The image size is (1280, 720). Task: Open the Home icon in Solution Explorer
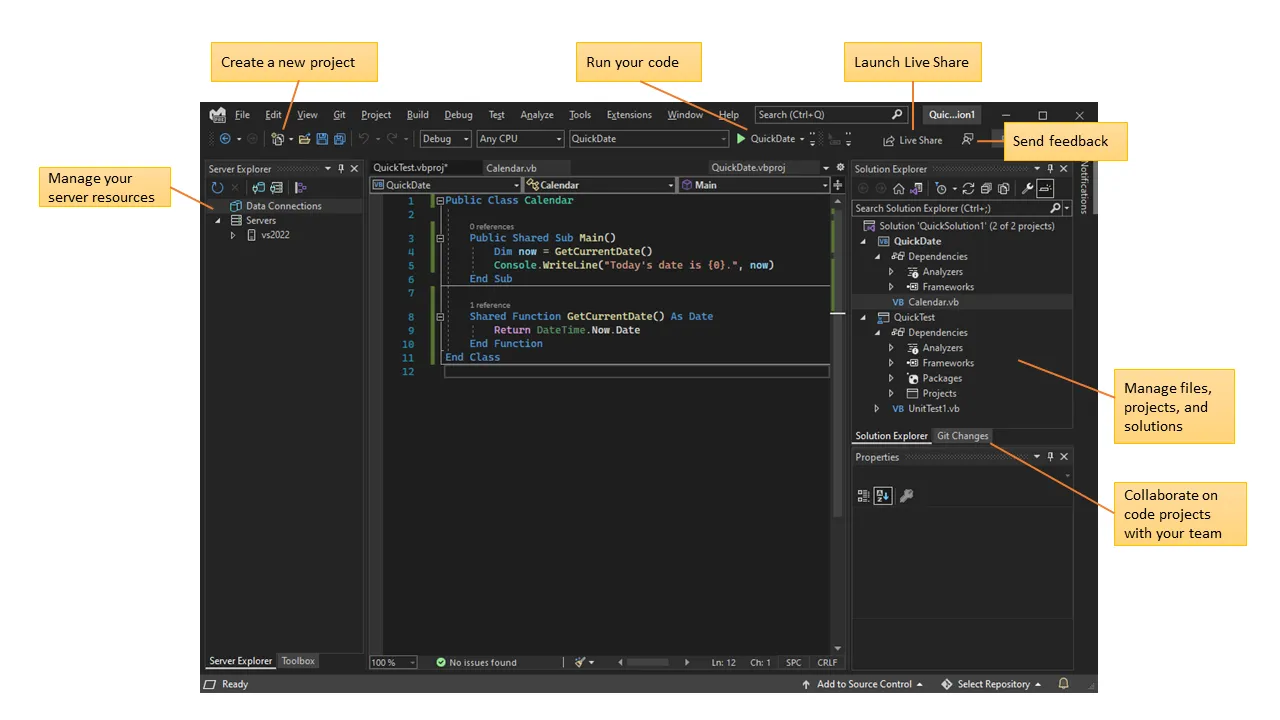899,188
